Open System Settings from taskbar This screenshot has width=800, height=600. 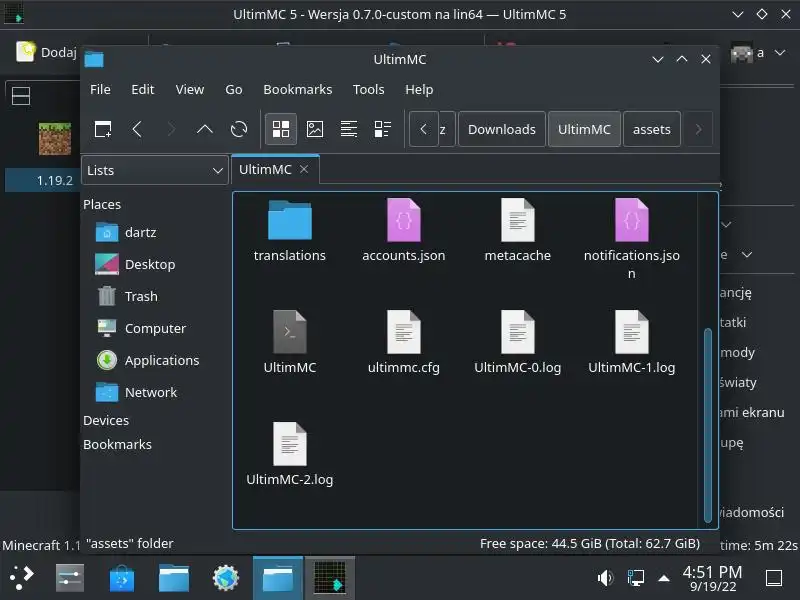70,578
